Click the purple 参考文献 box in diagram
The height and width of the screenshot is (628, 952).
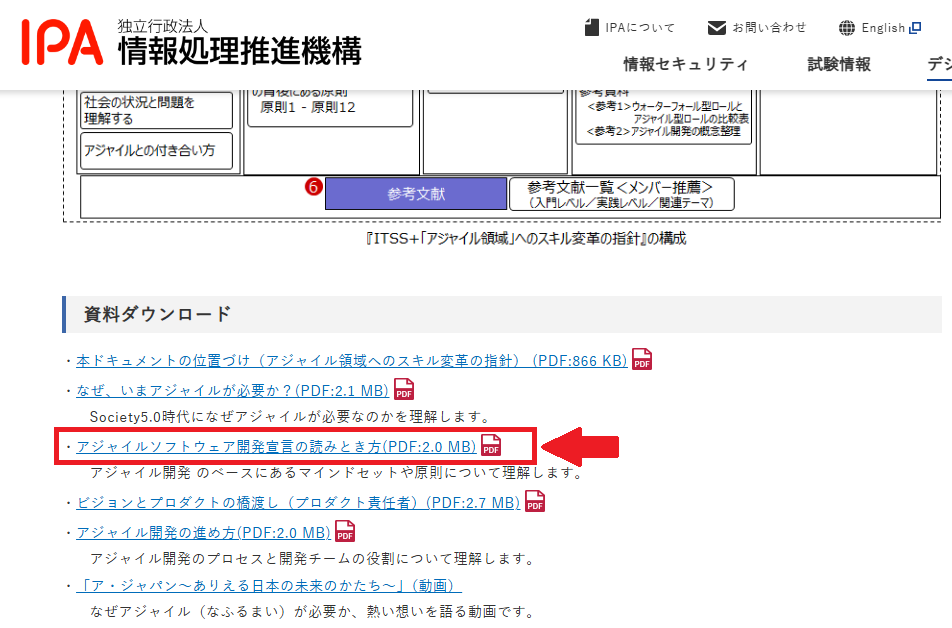click(x=416, y=194)
